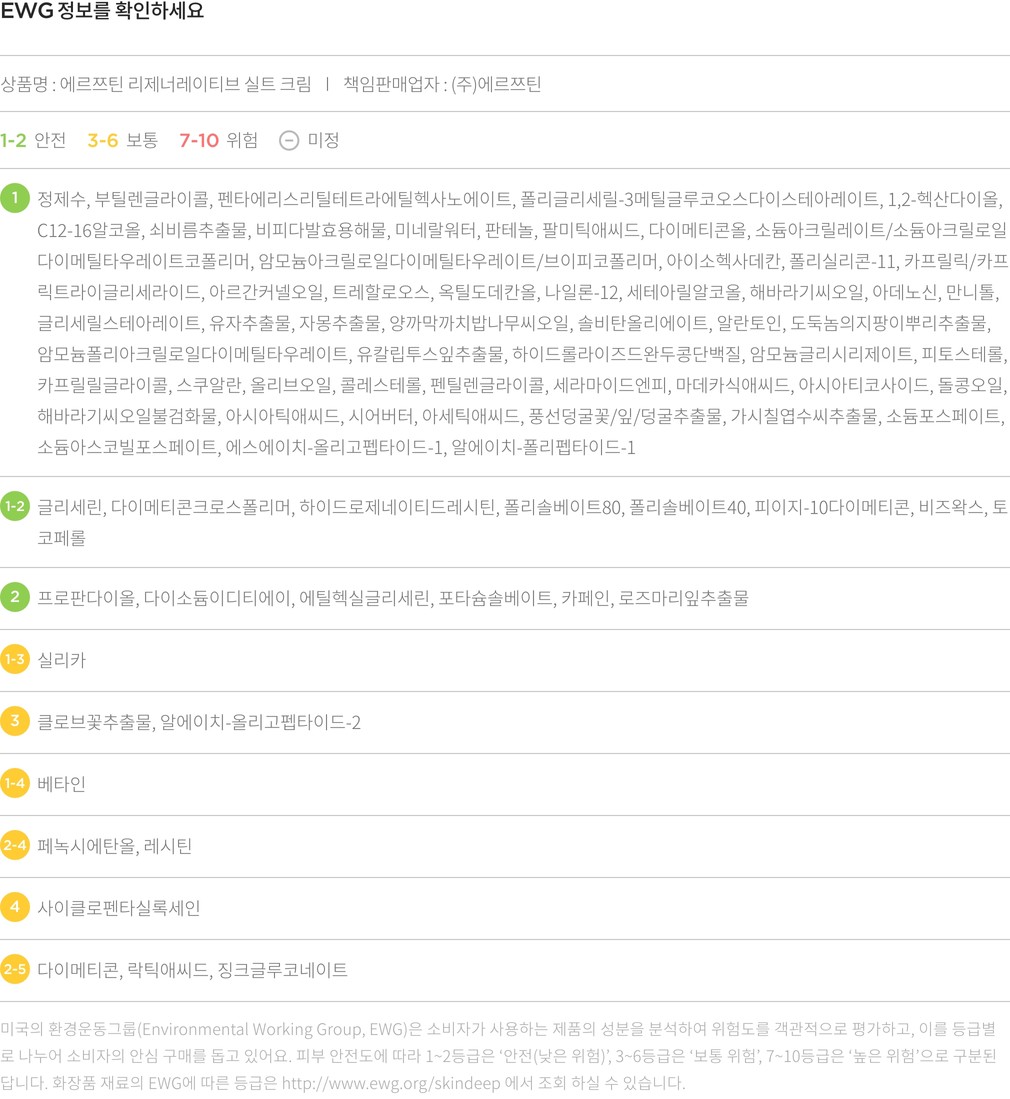The height and width of the screenshot is (1099, 1010).
Task: Click the yellow 3-6 보통 legend label
Action: point(122,141)
